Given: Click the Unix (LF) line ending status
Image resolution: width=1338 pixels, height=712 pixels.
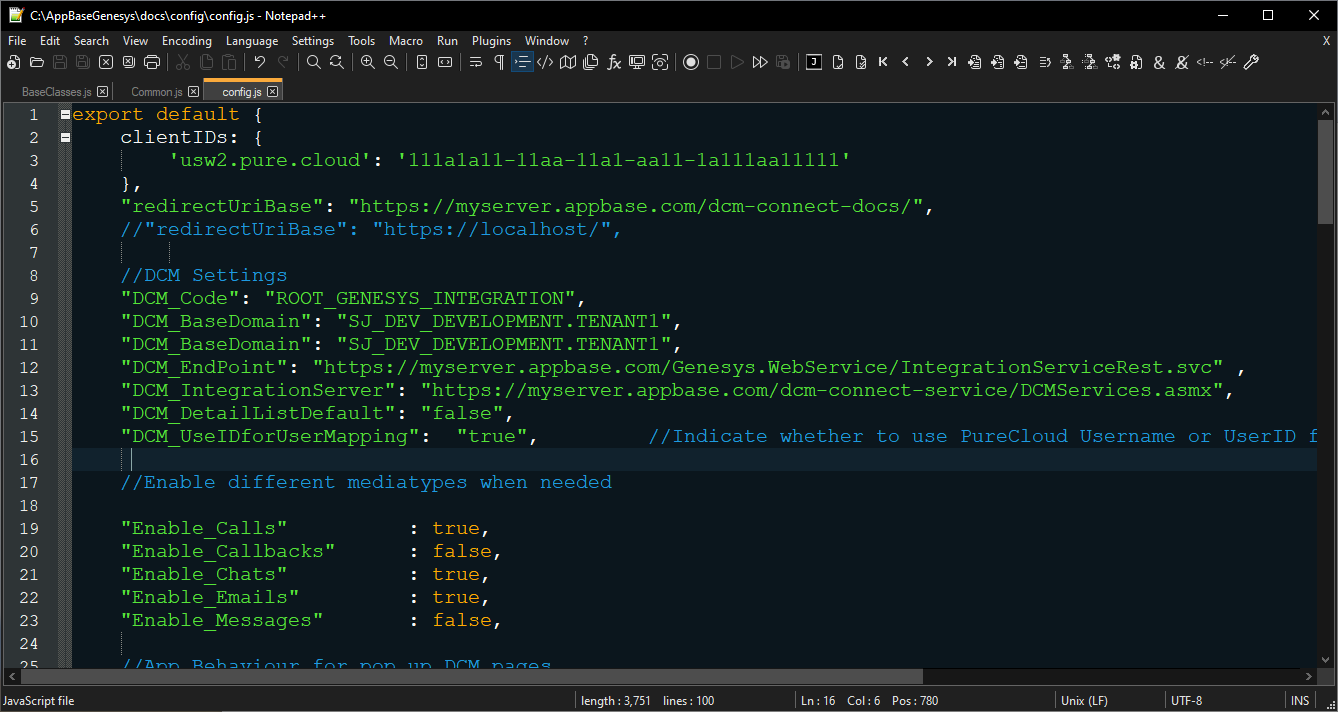Looking at the screenshot, I should click(1084, 701).
